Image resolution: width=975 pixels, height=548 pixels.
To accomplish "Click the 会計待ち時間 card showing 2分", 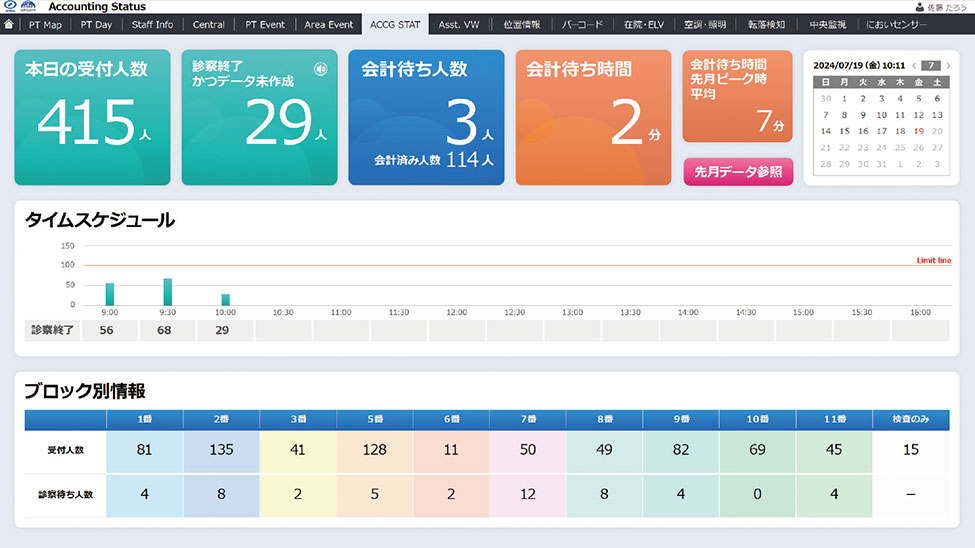I will 593,118.
